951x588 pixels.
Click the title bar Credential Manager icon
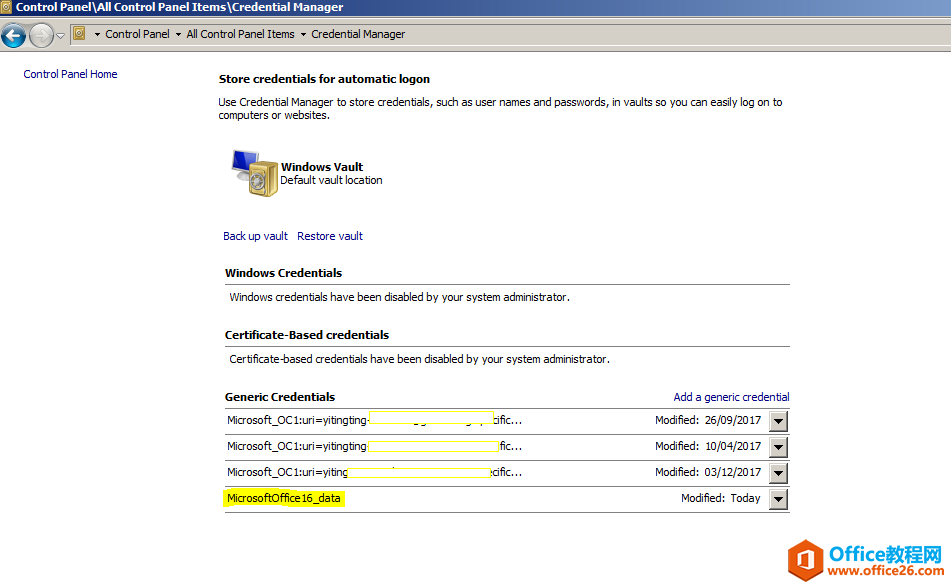tap(7, 7)
